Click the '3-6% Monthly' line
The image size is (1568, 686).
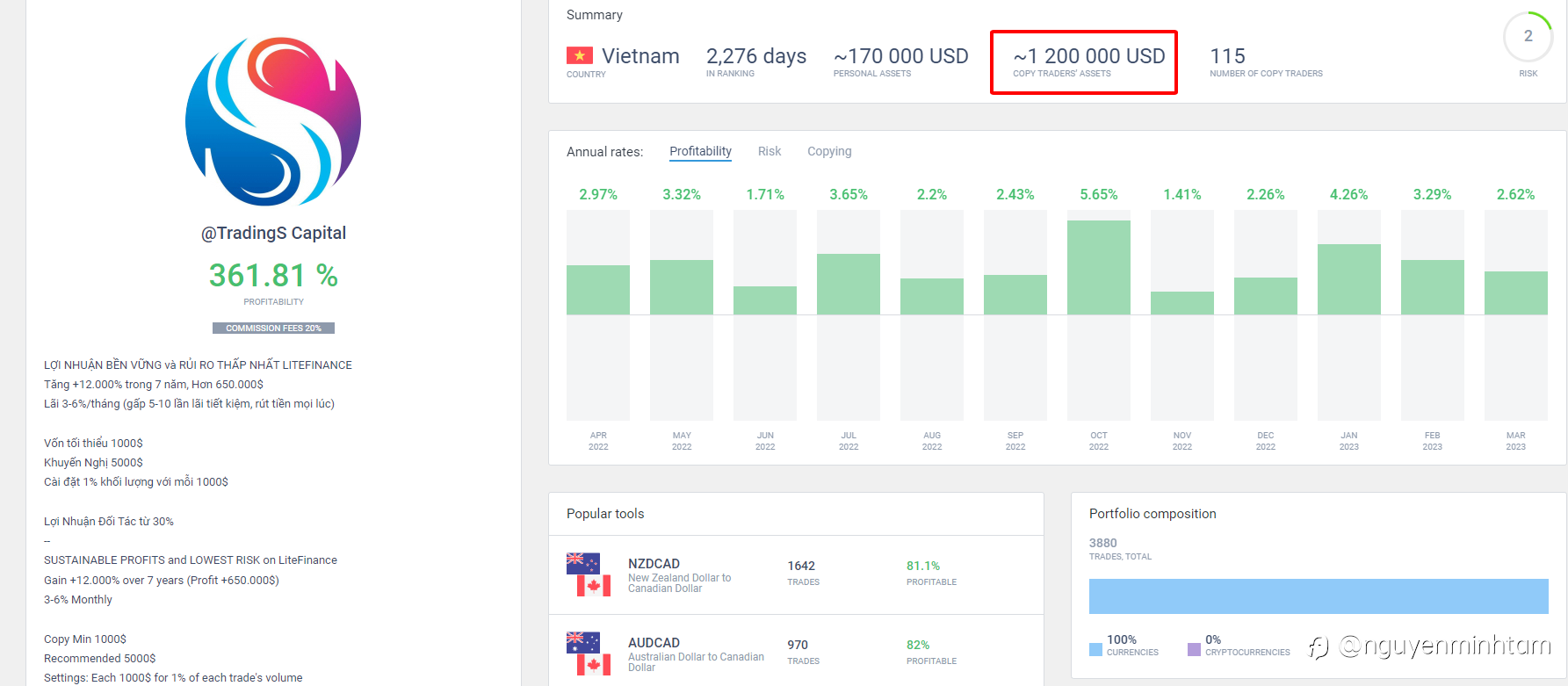[78, 599]
